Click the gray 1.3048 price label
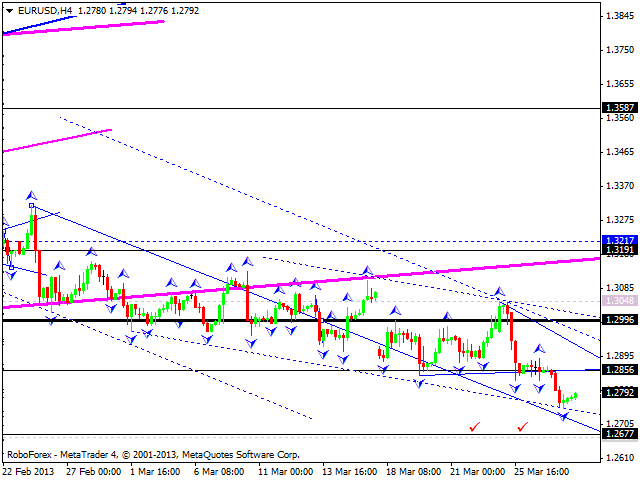This screenshot has height=480, width=640. point(619,300)
